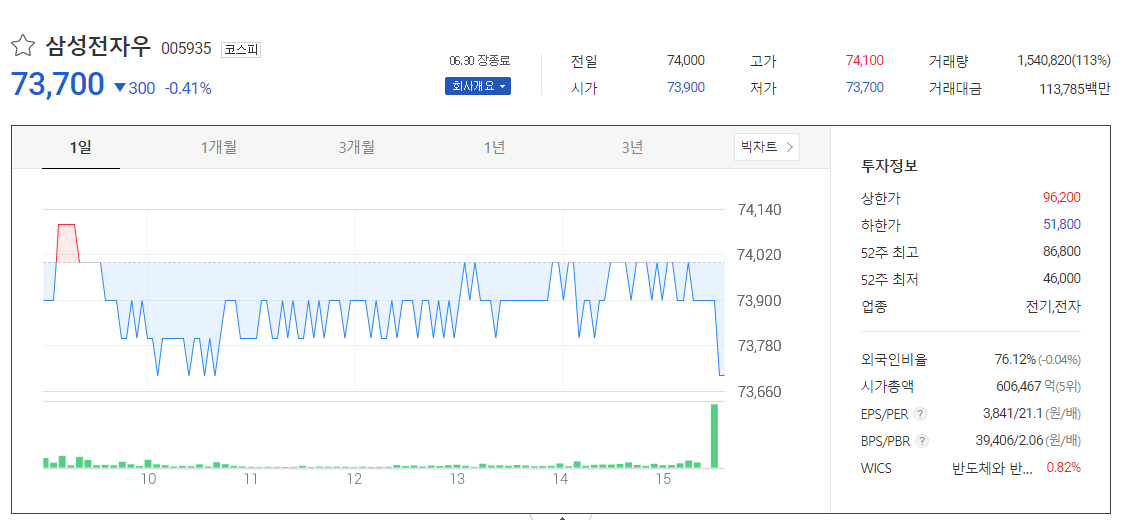
Task: Show the 1년 chart tab
Action: 494,147
